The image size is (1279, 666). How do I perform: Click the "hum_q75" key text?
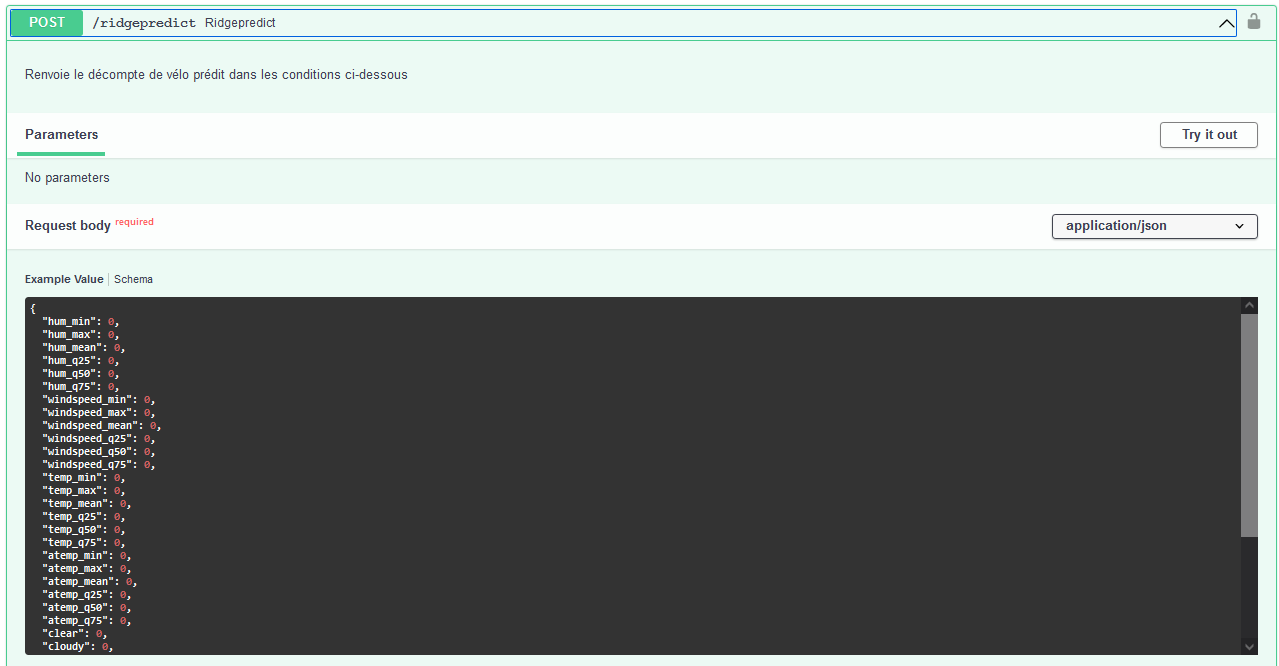pyautogui.click(x=69, y=387)
